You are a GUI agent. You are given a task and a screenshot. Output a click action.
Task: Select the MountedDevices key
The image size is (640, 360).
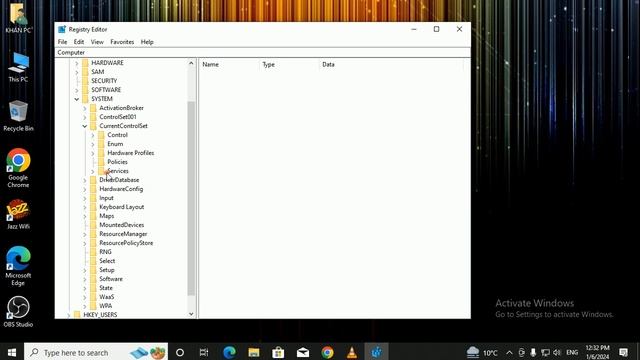(x=122, y=225)
